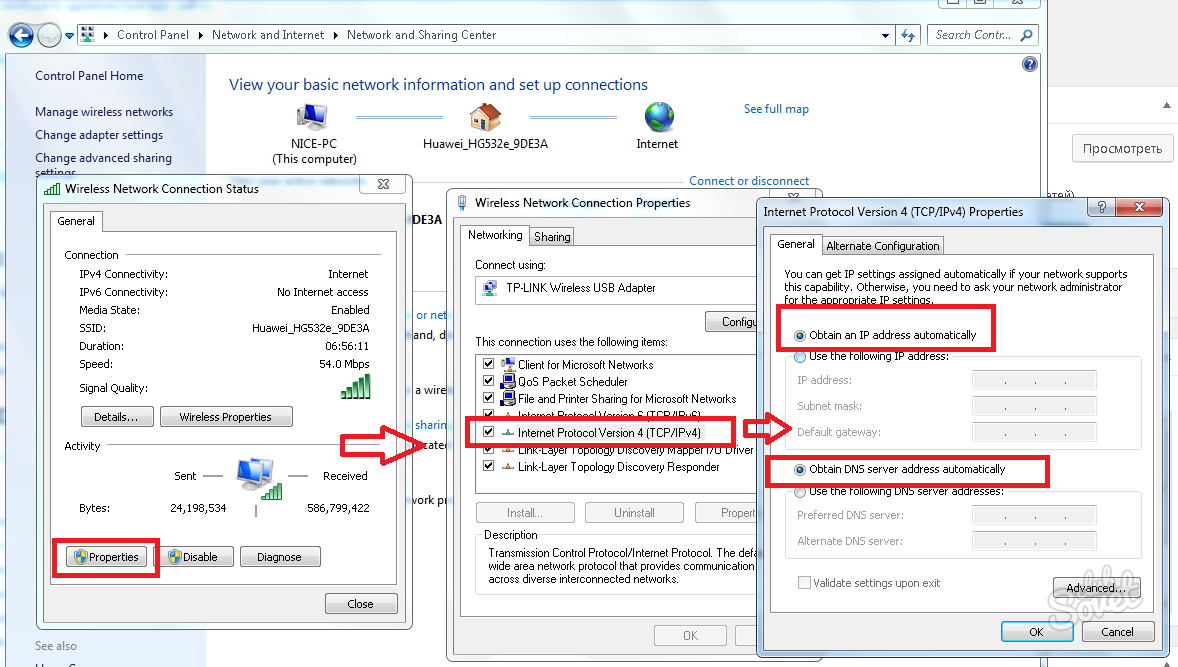
Task: Expand the address bar history dropdown
Action: click(886, 35)
